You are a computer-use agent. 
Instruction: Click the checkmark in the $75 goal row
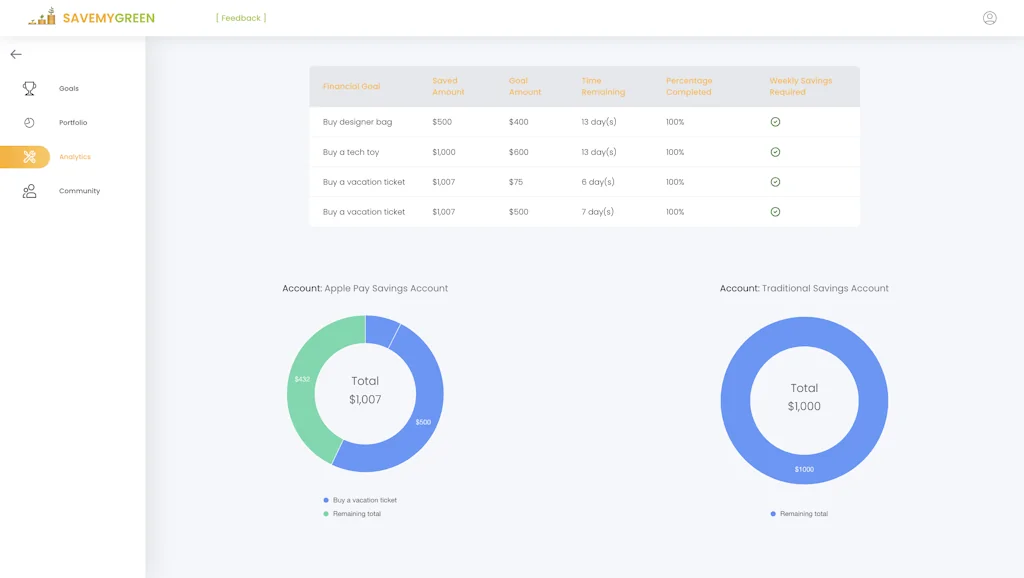pos(775,182)
